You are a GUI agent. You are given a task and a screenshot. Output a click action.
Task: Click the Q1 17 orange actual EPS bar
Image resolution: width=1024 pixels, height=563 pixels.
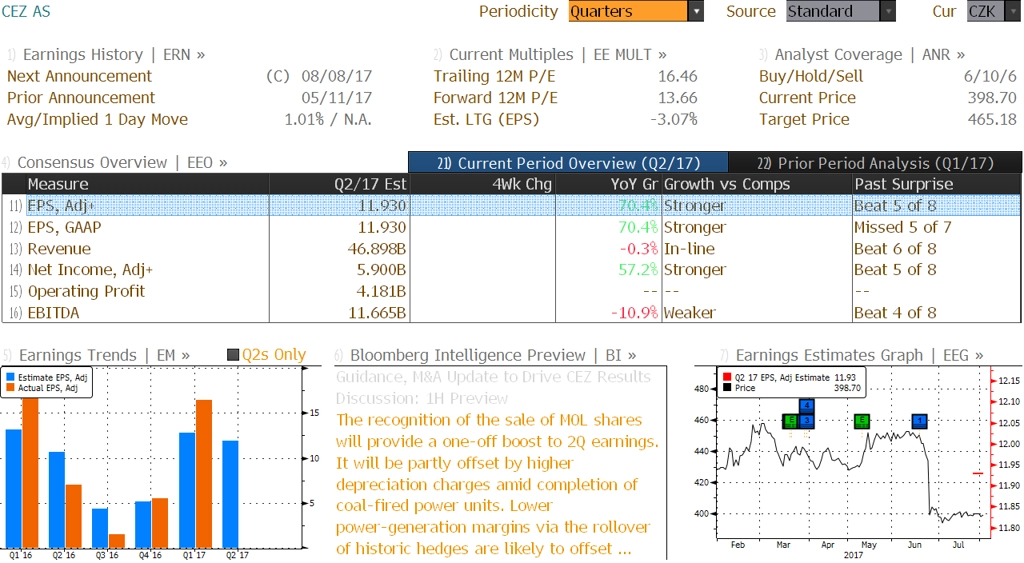tap(204, 474)
